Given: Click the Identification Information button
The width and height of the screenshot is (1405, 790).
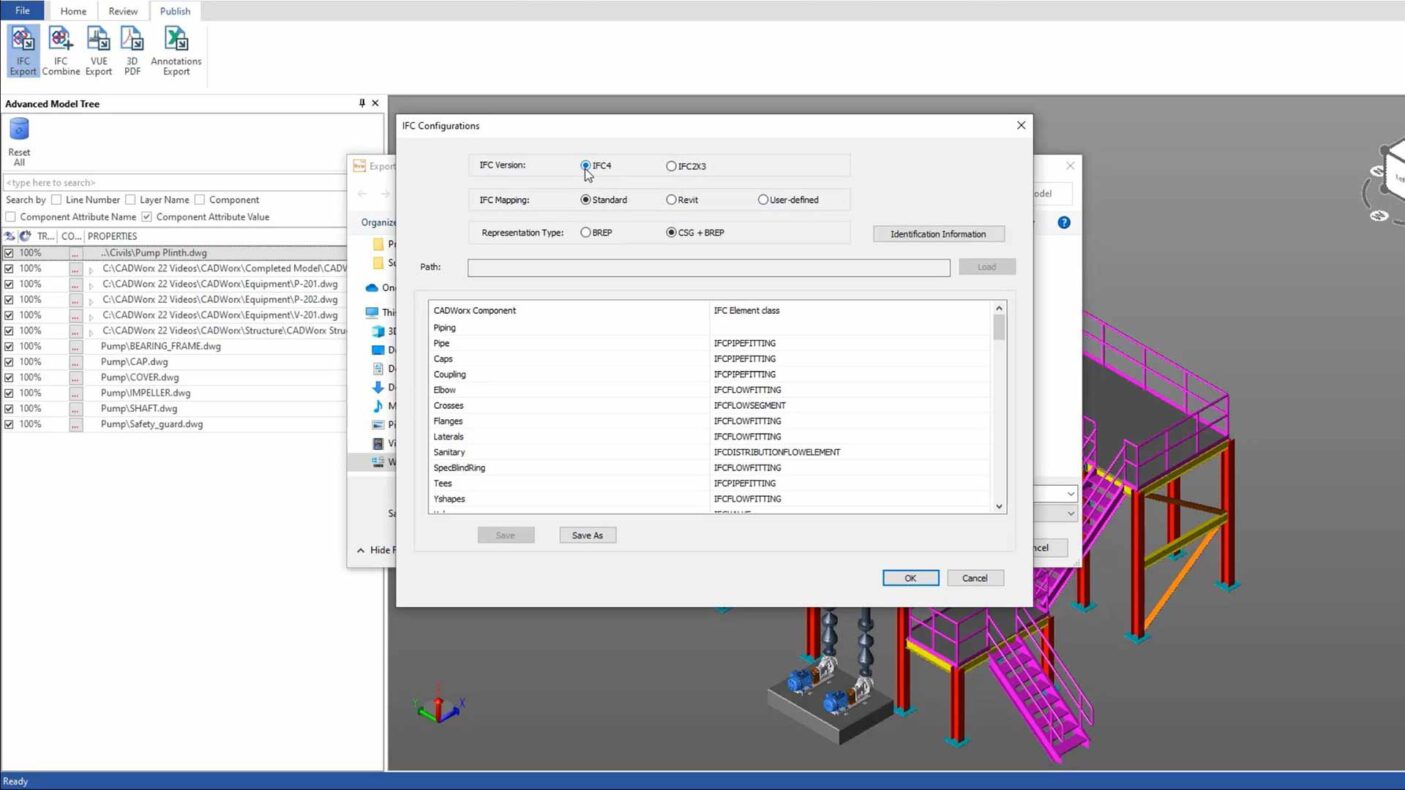Looking at the screenshot, I should [938, 234].
